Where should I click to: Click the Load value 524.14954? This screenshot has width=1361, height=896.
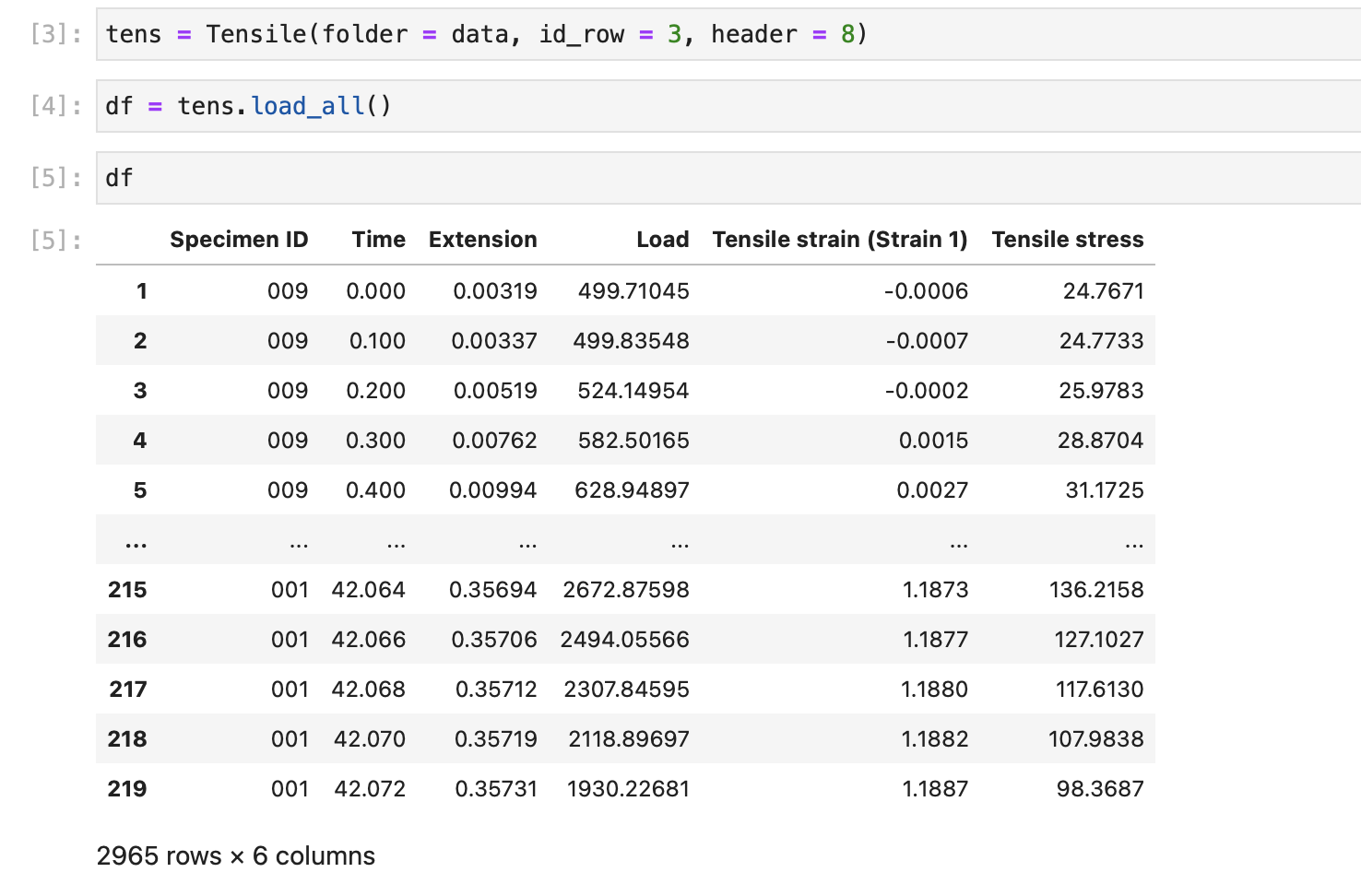(x=633, y=391)
